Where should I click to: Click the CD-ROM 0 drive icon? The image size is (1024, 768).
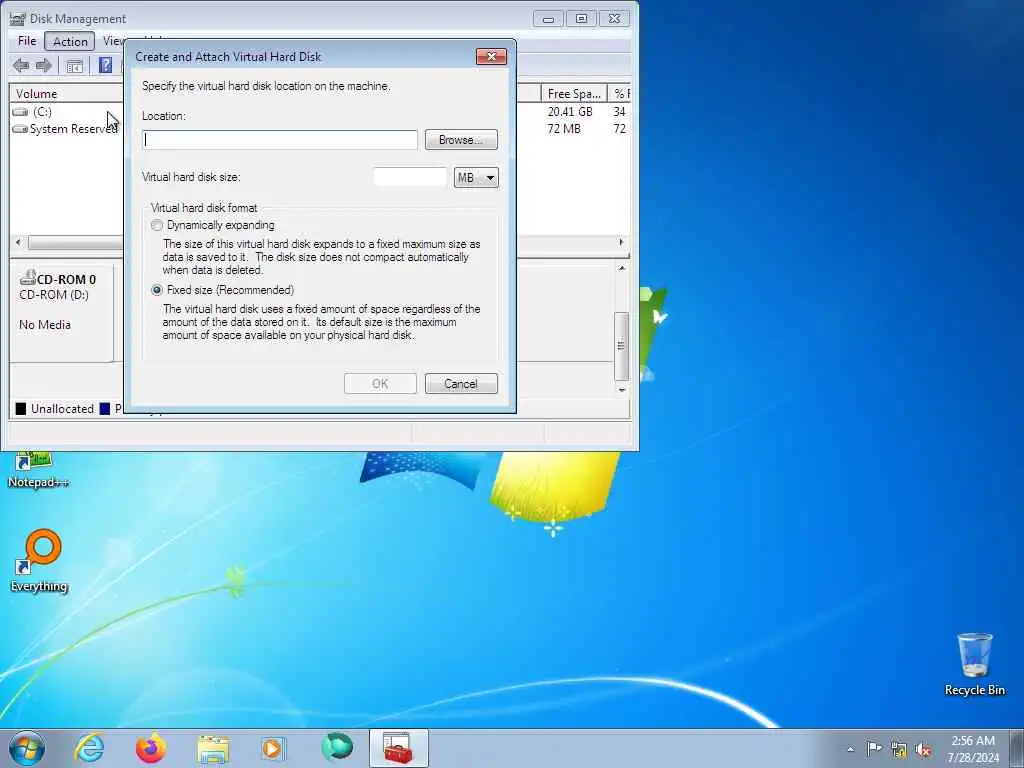tap(28, 278)
